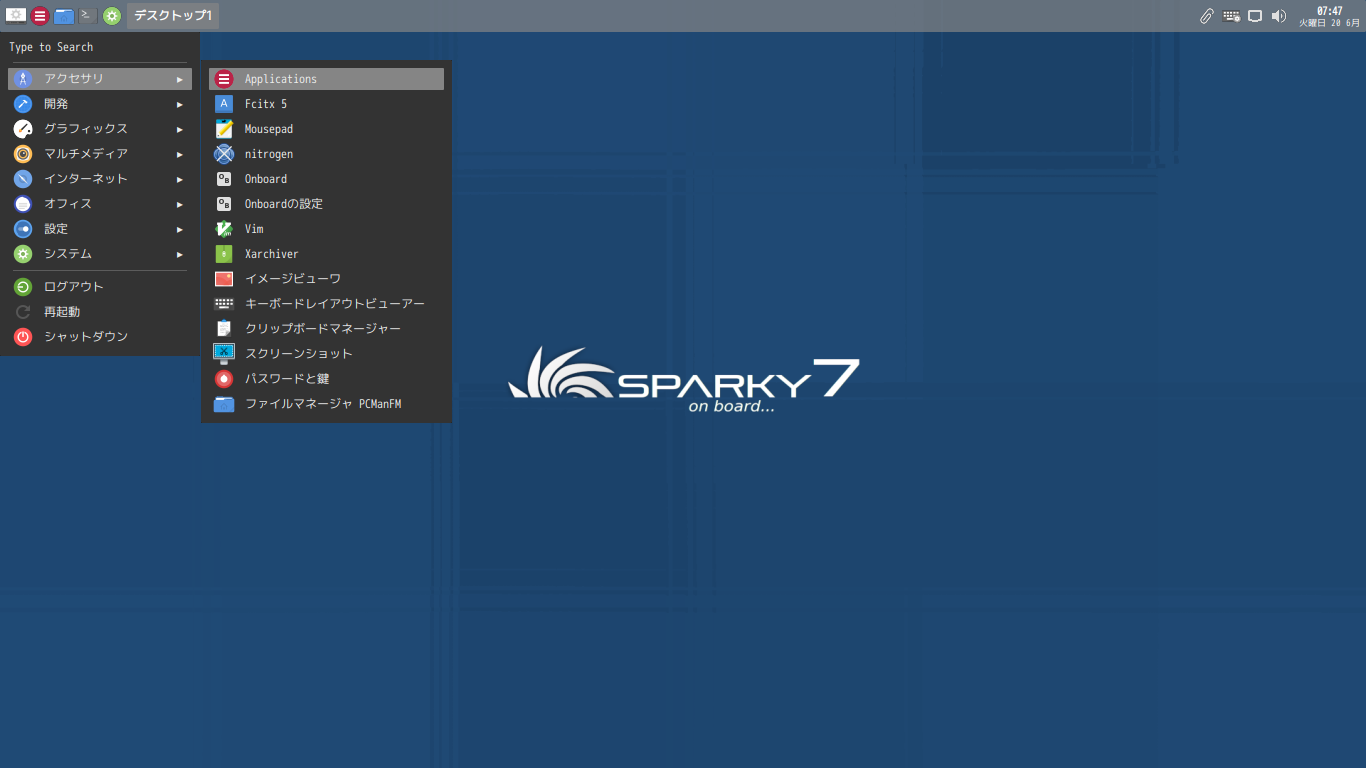
Task: Choose ログアウト from the menu
Action: pos(100,287)
